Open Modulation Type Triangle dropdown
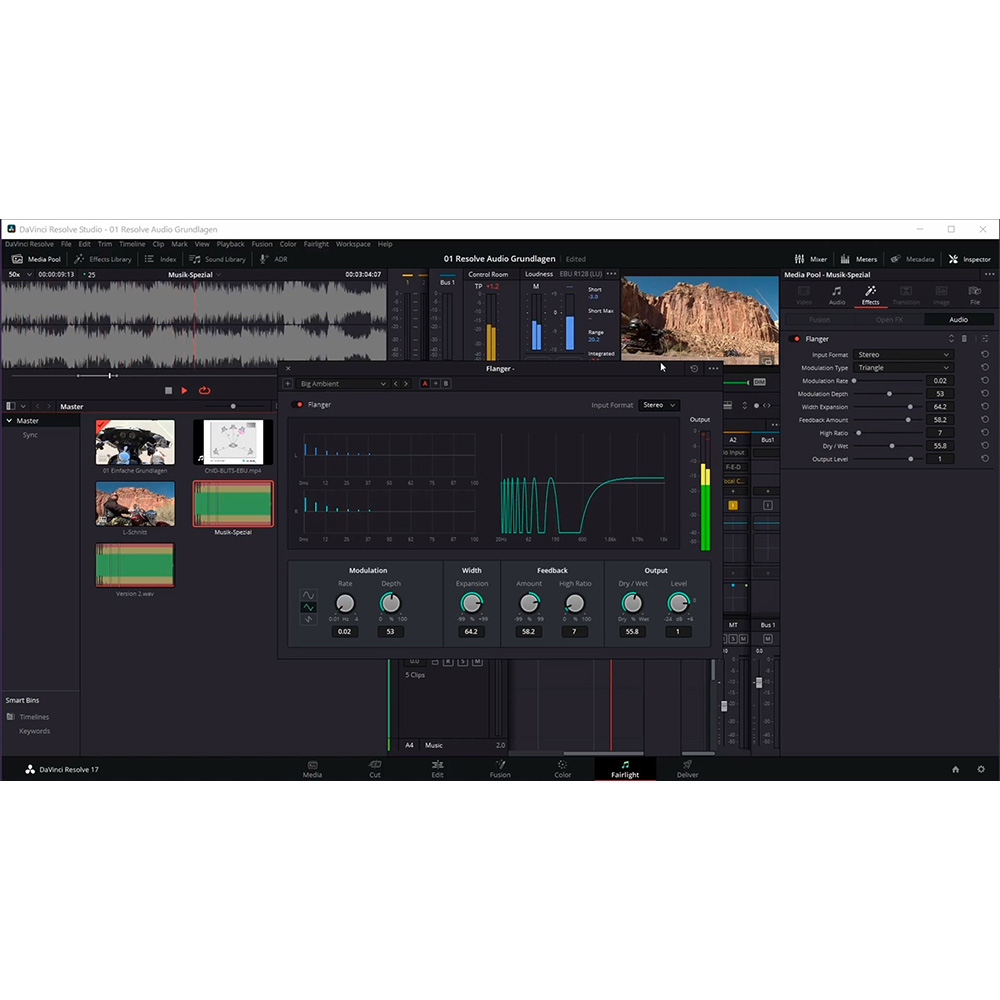The image size is (1000, 1000). tap(902, 367)
